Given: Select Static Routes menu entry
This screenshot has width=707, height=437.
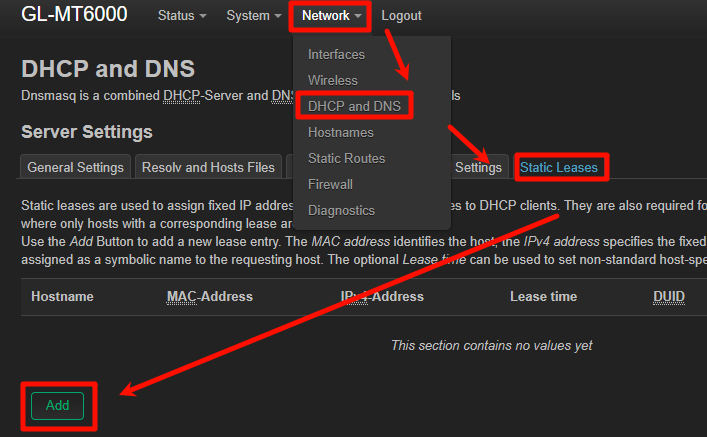Looking at the screenshot, I should pos(346,158).
